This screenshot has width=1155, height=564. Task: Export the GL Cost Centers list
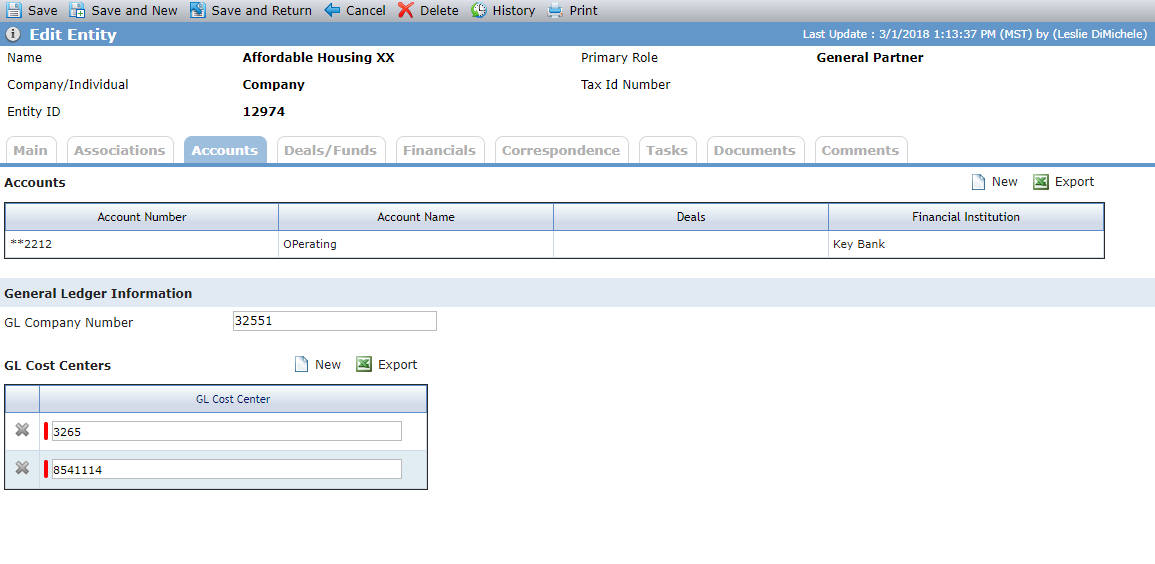click(387, 364)
